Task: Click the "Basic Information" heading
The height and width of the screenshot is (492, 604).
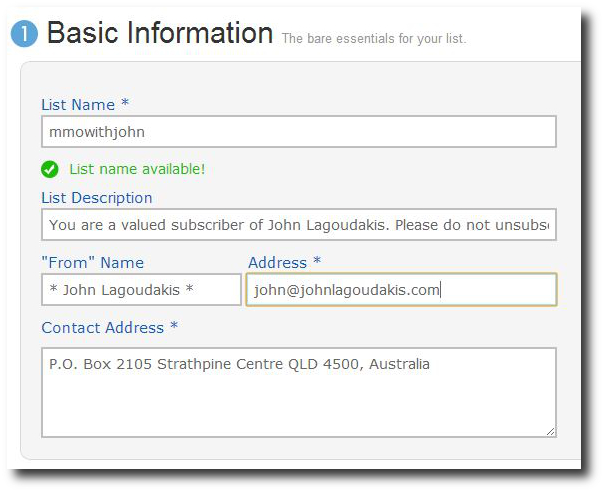Action: pos(160,33)
